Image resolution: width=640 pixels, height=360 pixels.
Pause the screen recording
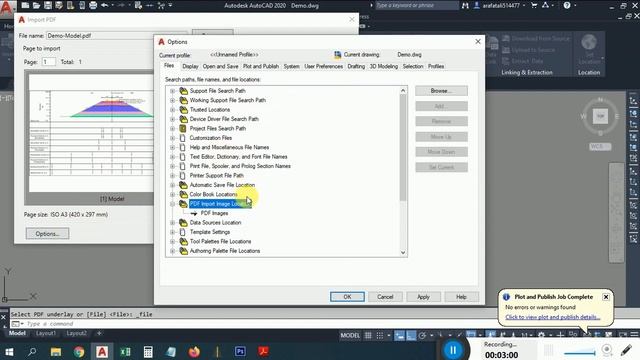point(453,350)
